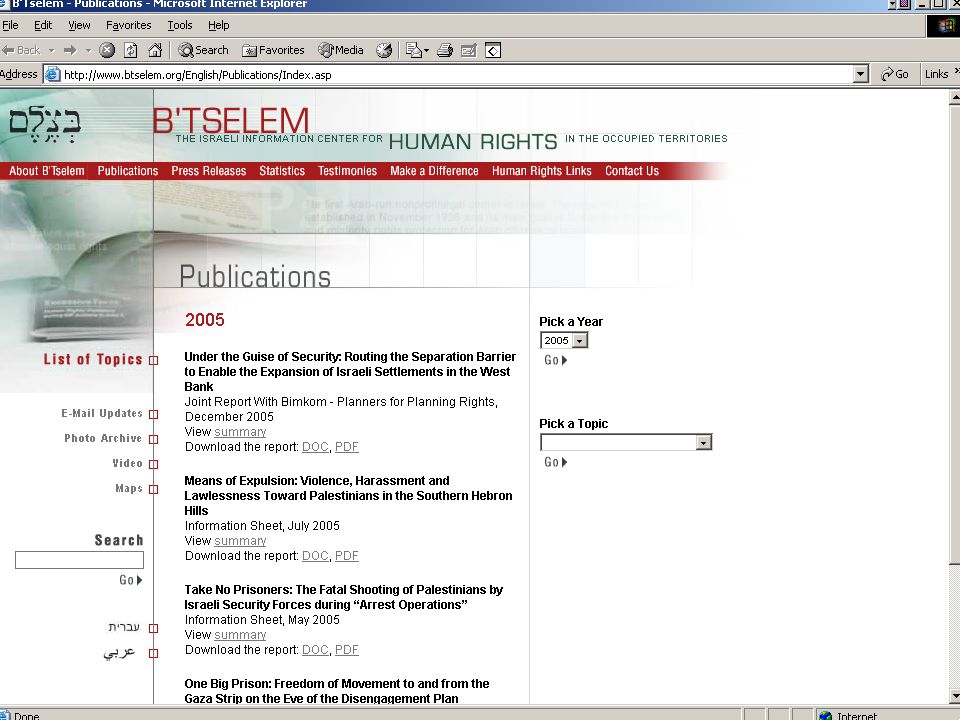This screenshot has height=720, width=960.
Task: Click Go under the Pick a Year dropdown
Action: [555, 360]
